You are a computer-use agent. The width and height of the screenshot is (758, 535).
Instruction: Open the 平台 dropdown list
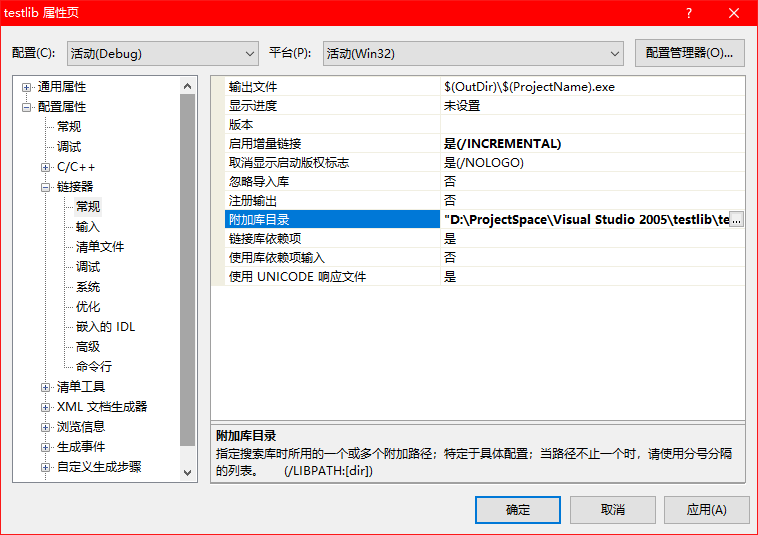472,53
